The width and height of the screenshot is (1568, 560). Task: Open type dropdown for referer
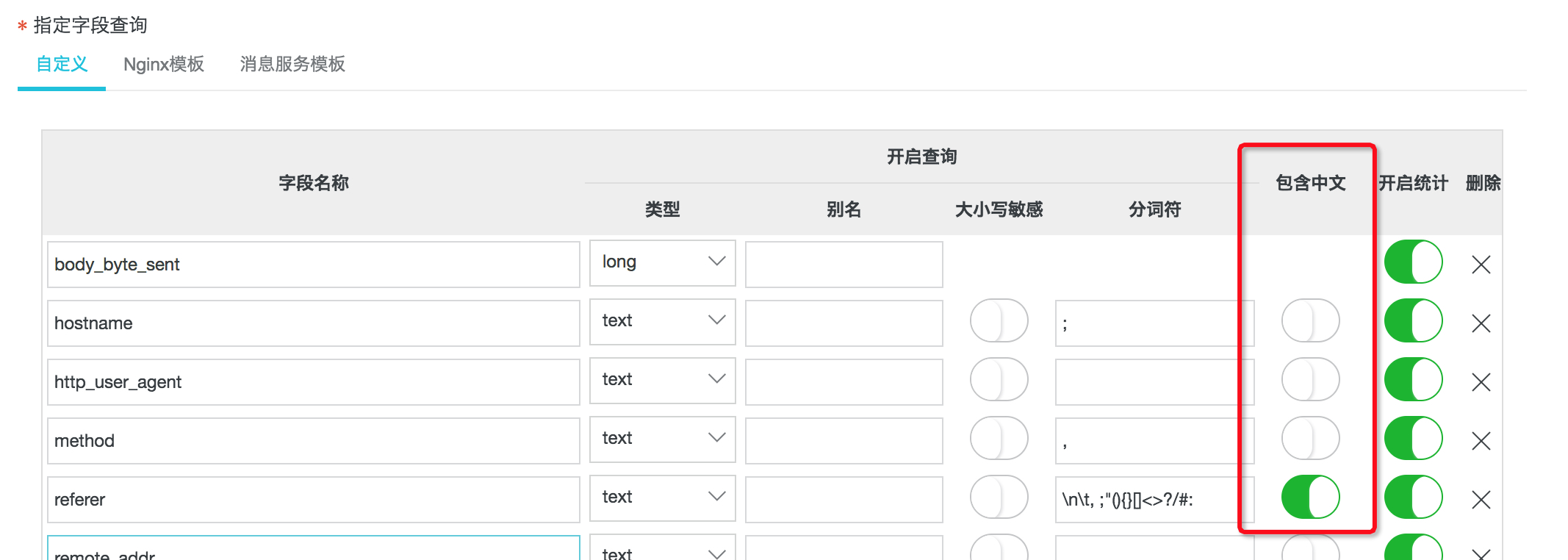click(663, 498)
